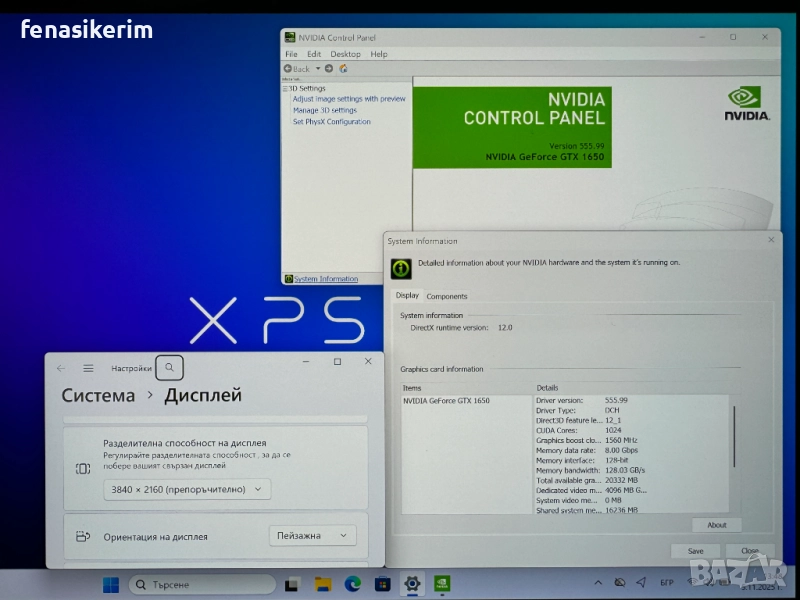
Task: Click the display orientation icon
Action: [83, 537]
